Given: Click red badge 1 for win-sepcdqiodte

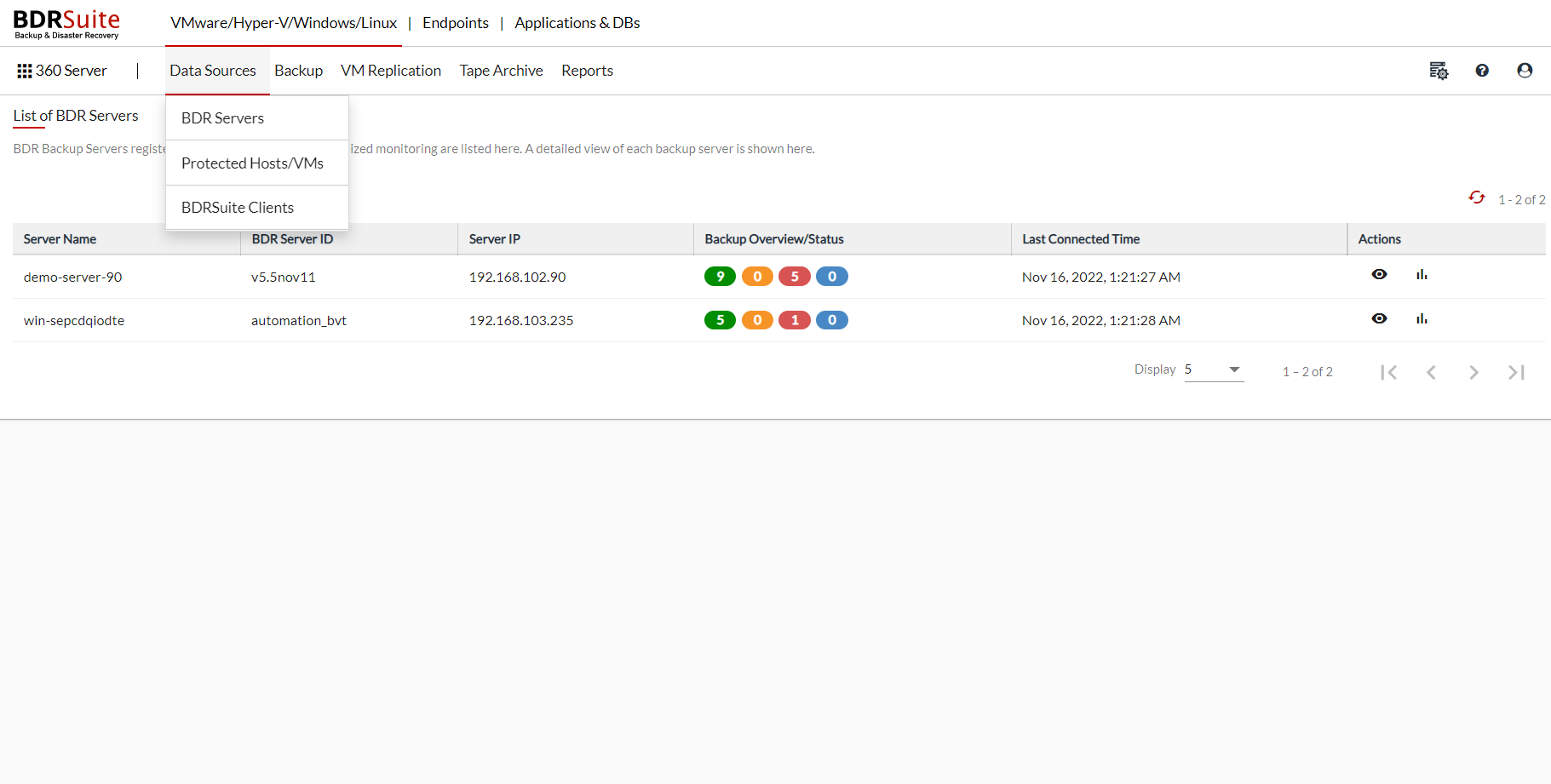Looking at the screenshot, I should [x=795, y=320].
